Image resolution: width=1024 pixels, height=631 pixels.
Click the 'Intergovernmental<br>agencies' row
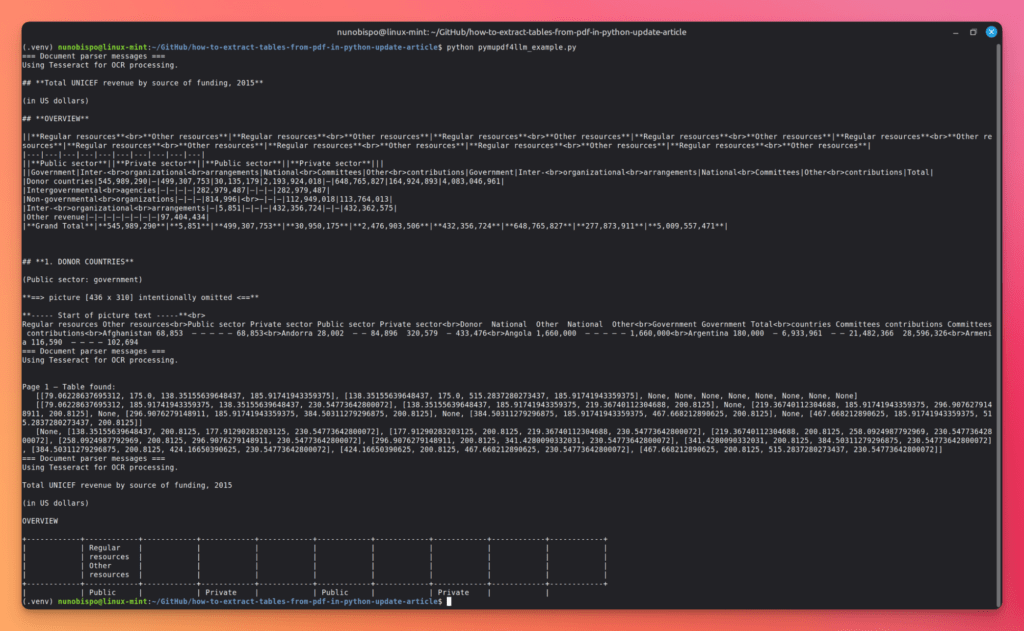(x=176, y=190)
